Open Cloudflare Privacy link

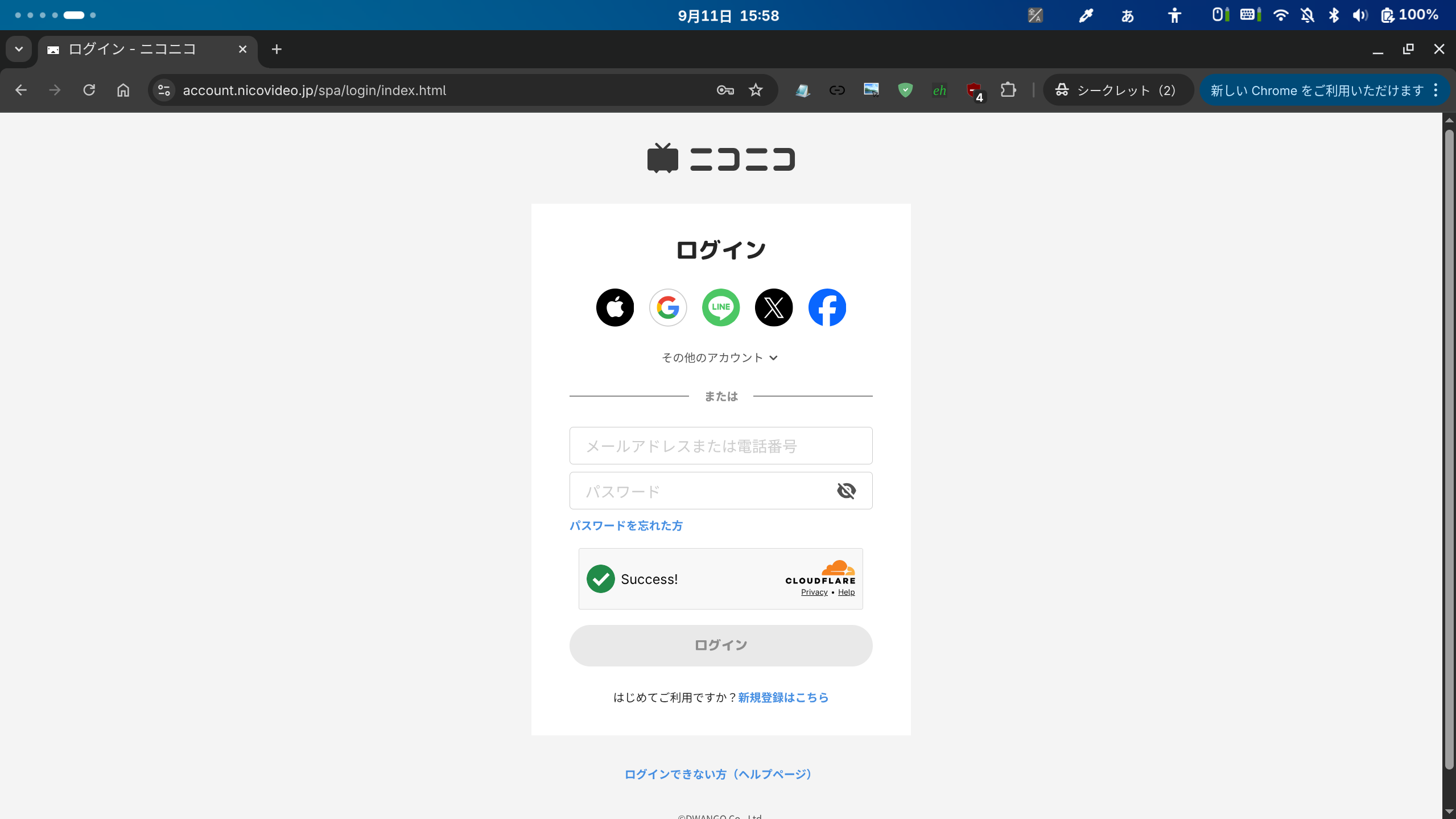pos(814,592)
